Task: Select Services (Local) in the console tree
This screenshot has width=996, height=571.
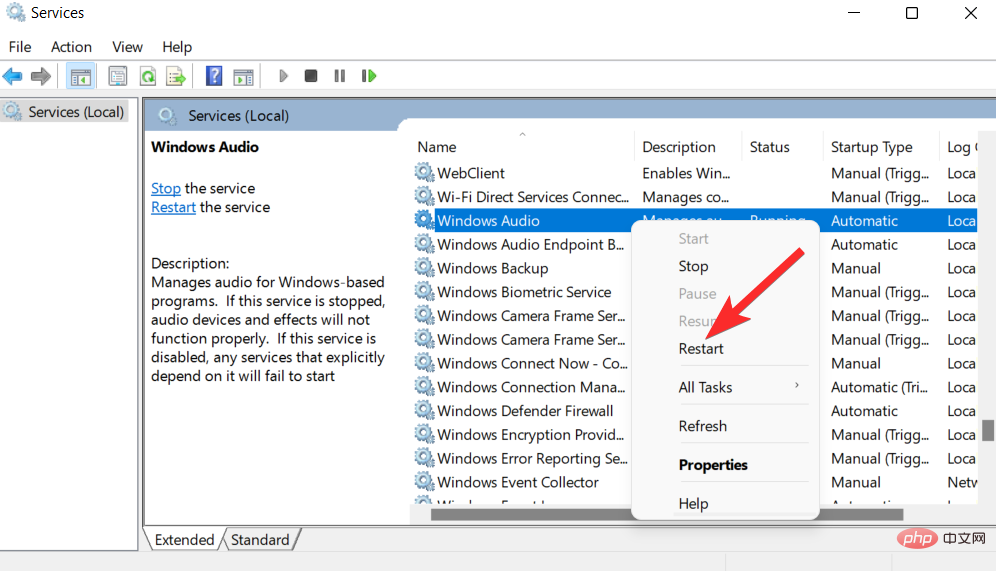Action: point(75,112)
